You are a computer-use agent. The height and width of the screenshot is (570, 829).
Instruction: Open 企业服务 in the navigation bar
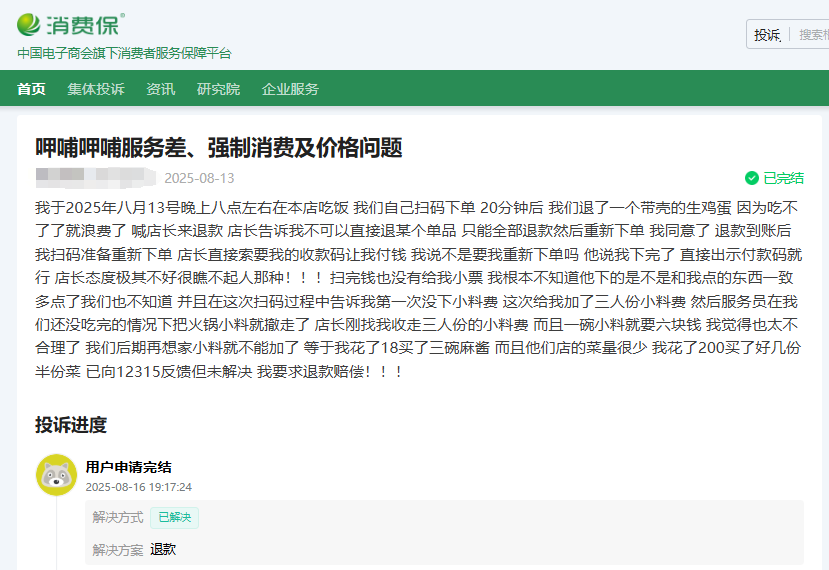click(x=290, y=89)
